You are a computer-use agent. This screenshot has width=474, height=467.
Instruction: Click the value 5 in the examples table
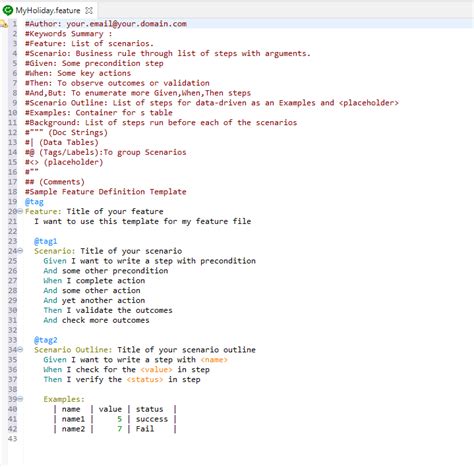(119, 419)
